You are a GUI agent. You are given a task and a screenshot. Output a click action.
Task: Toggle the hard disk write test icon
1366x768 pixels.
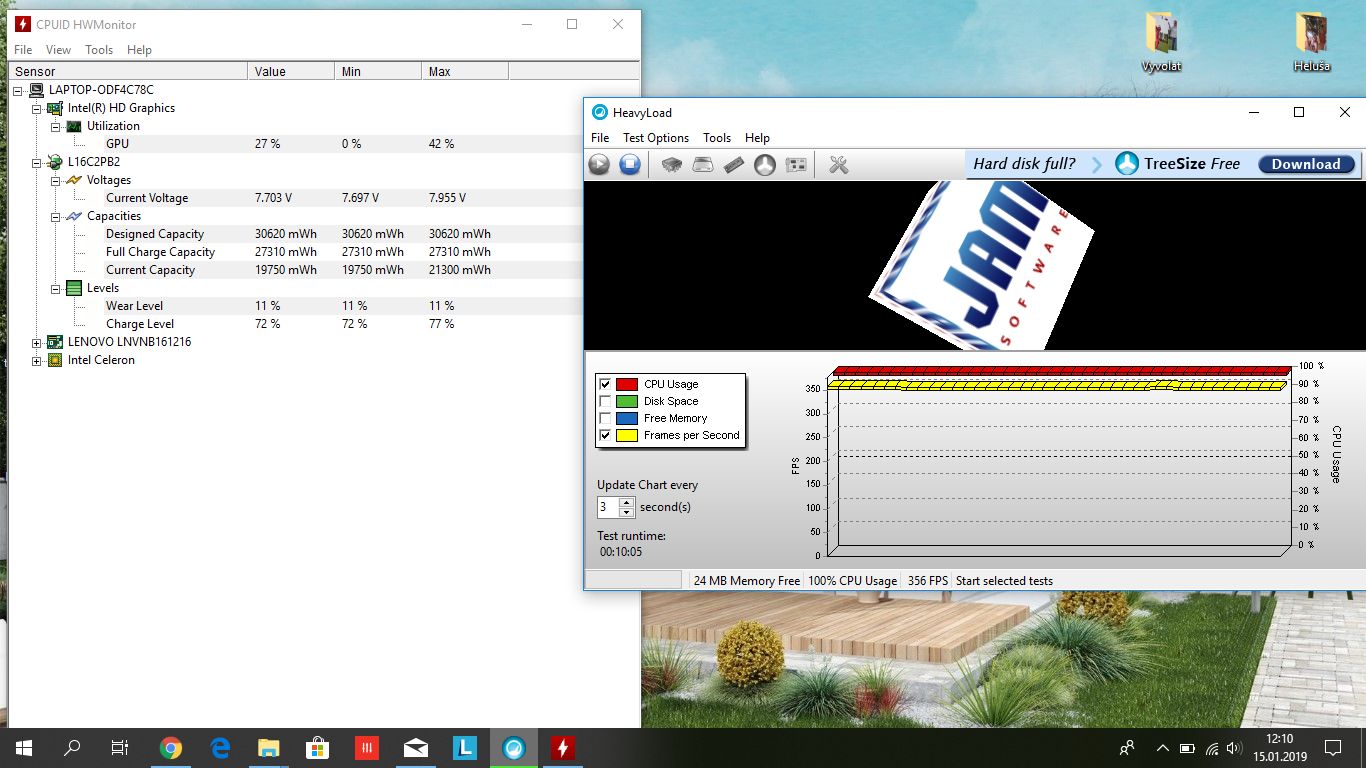tap(703, 165)
